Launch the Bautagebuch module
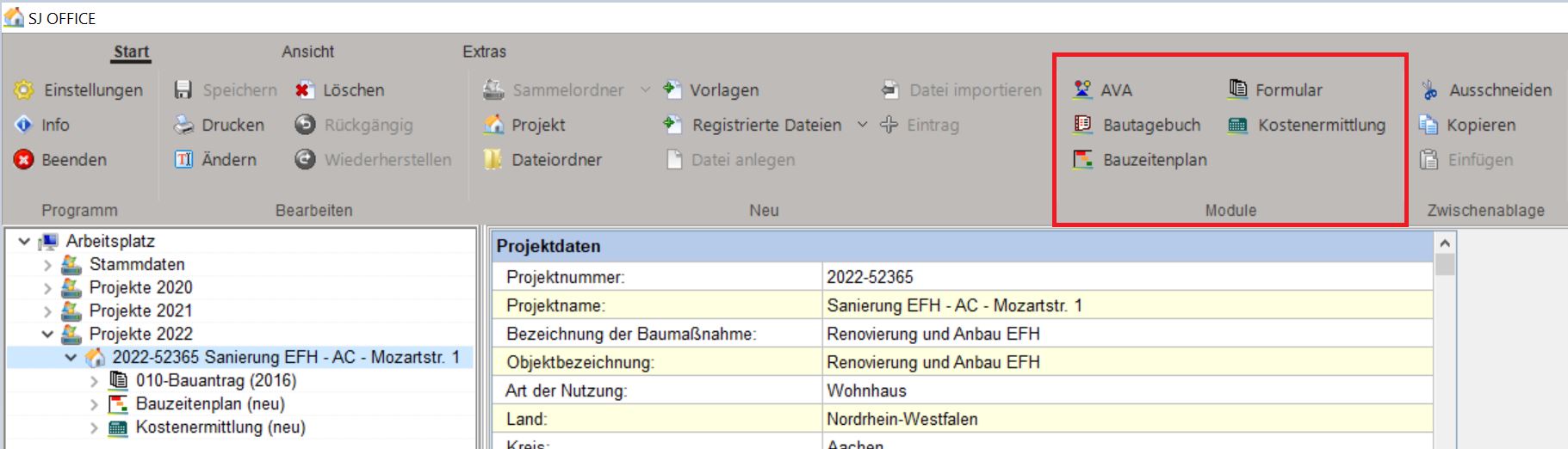The width and height of the screenshot is (1568, 449). pos(1083,125)
